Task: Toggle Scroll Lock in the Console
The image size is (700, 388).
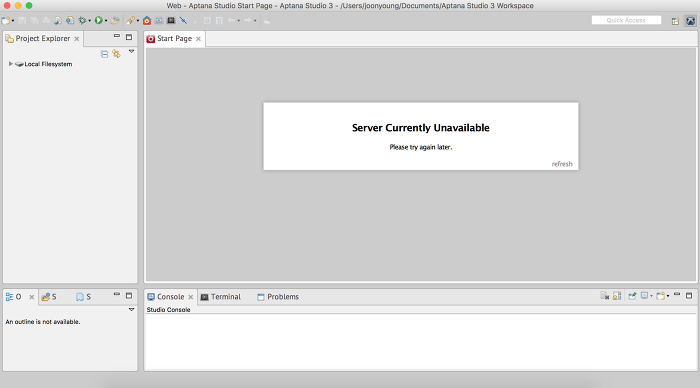Action: click(617, 296)
